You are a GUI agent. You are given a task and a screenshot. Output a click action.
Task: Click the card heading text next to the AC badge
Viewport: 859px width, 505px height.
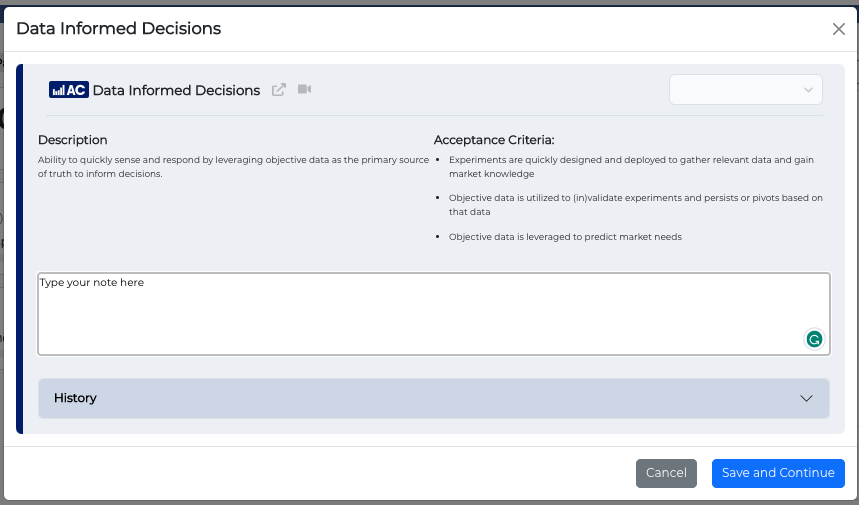[x=176, y=90]
